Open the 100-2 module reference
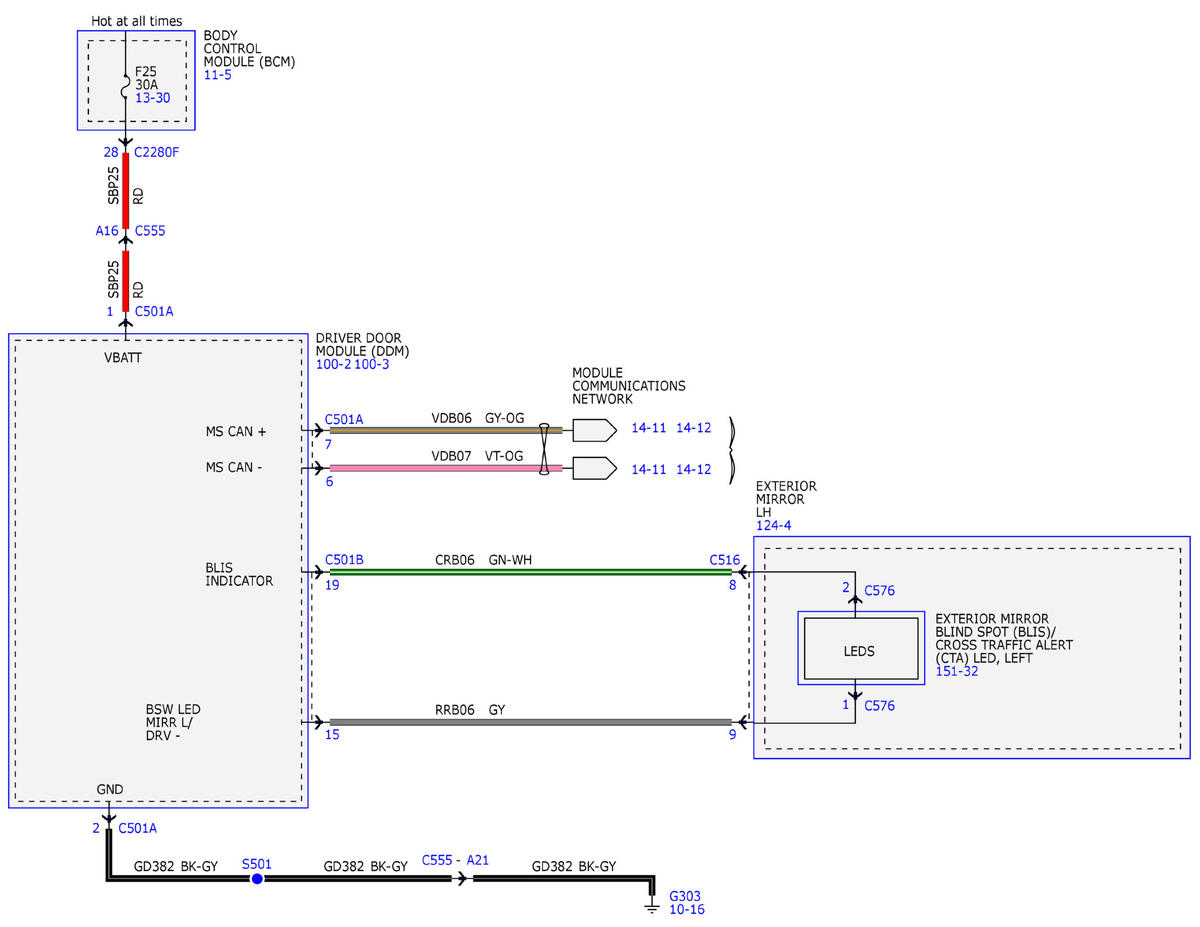 tap(333, 365)
